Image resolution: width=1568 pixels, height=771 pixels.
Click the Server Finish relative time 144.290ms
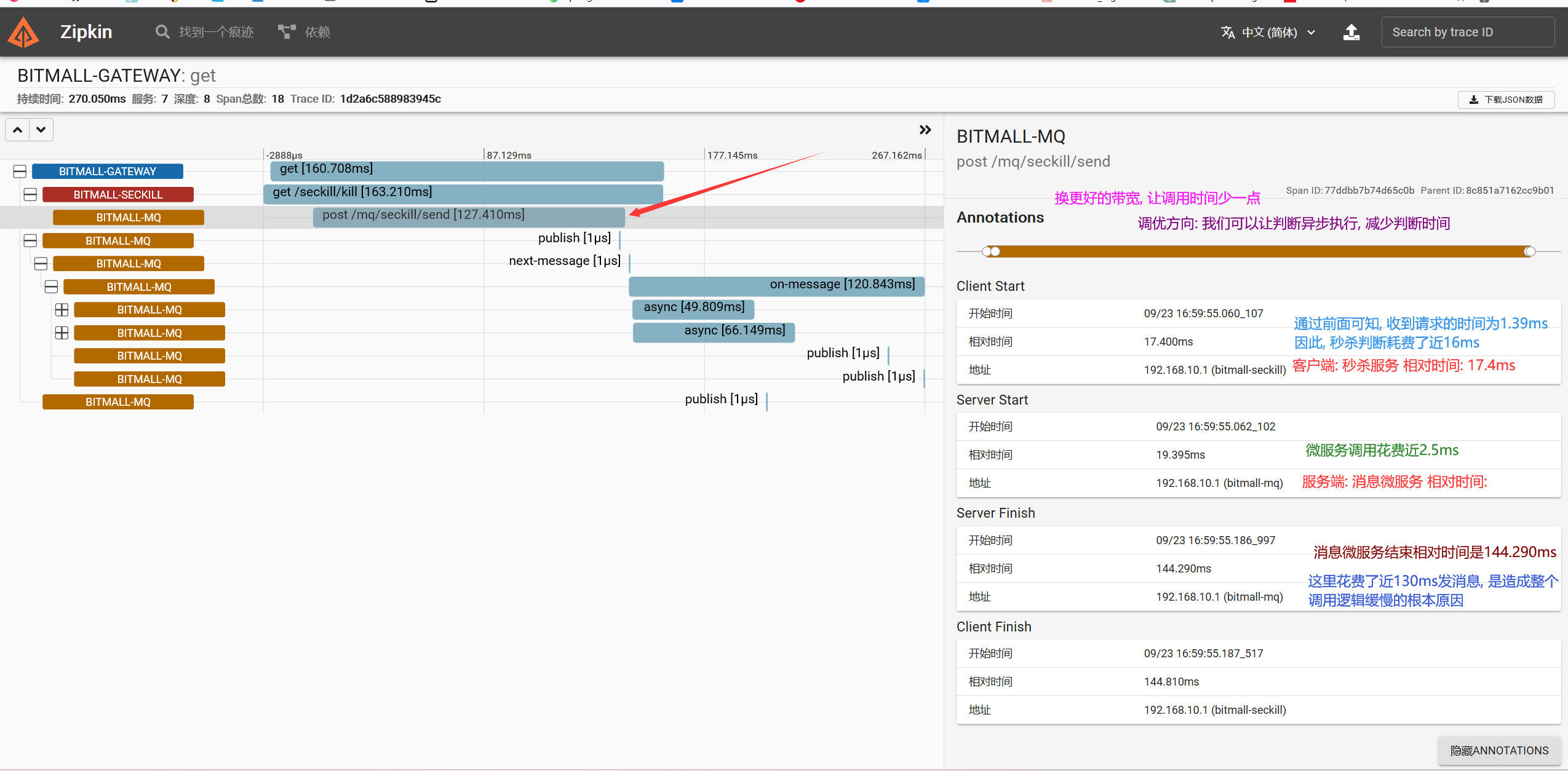1184,569
